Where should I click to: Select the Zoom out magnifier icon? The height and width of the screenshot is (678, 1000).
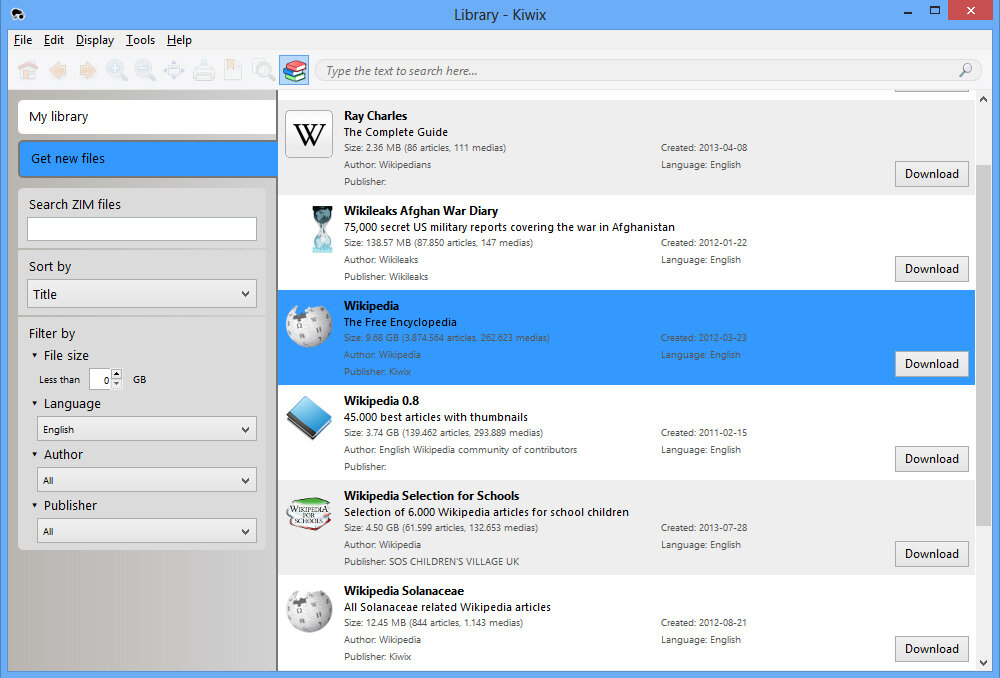[x=145, y=70]
